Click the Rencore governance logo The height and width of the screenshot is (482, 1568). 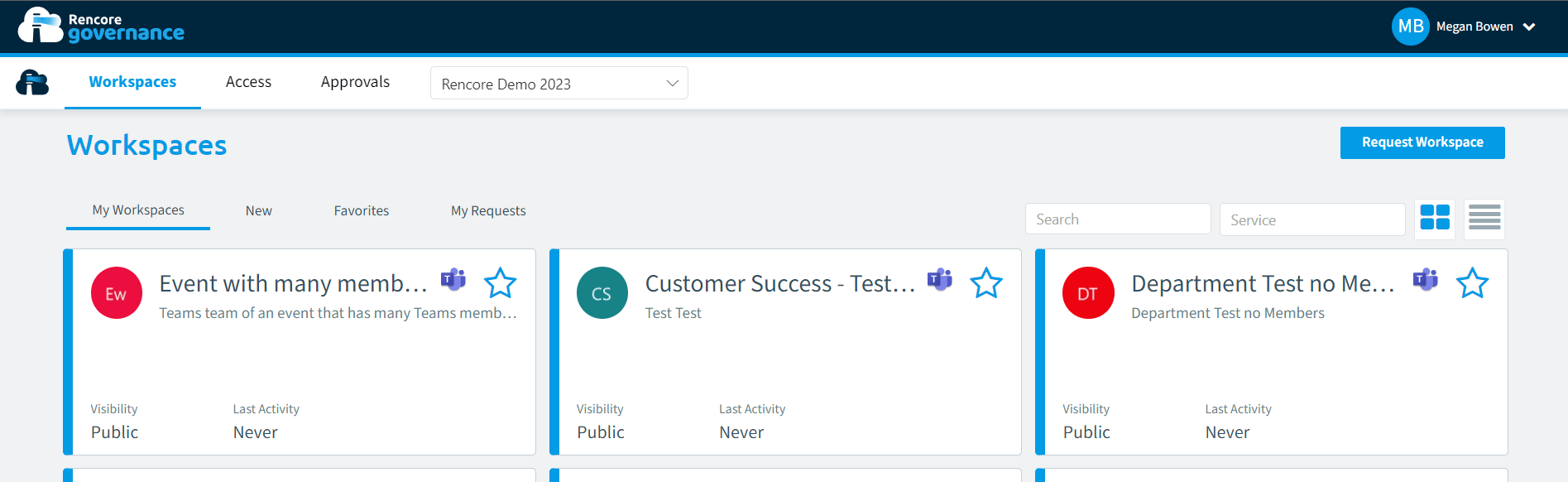101,26
